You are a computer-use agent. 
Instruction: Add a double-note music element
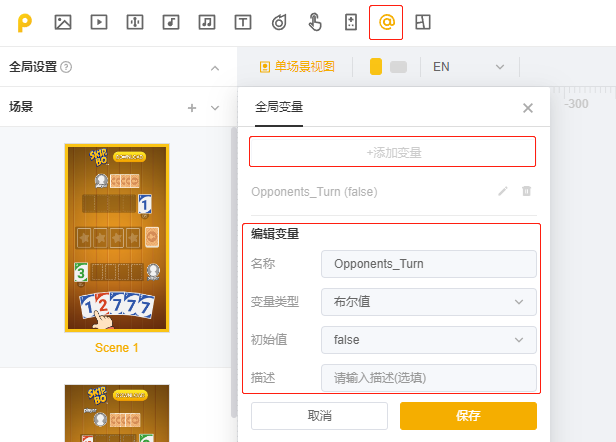point(207,22)
